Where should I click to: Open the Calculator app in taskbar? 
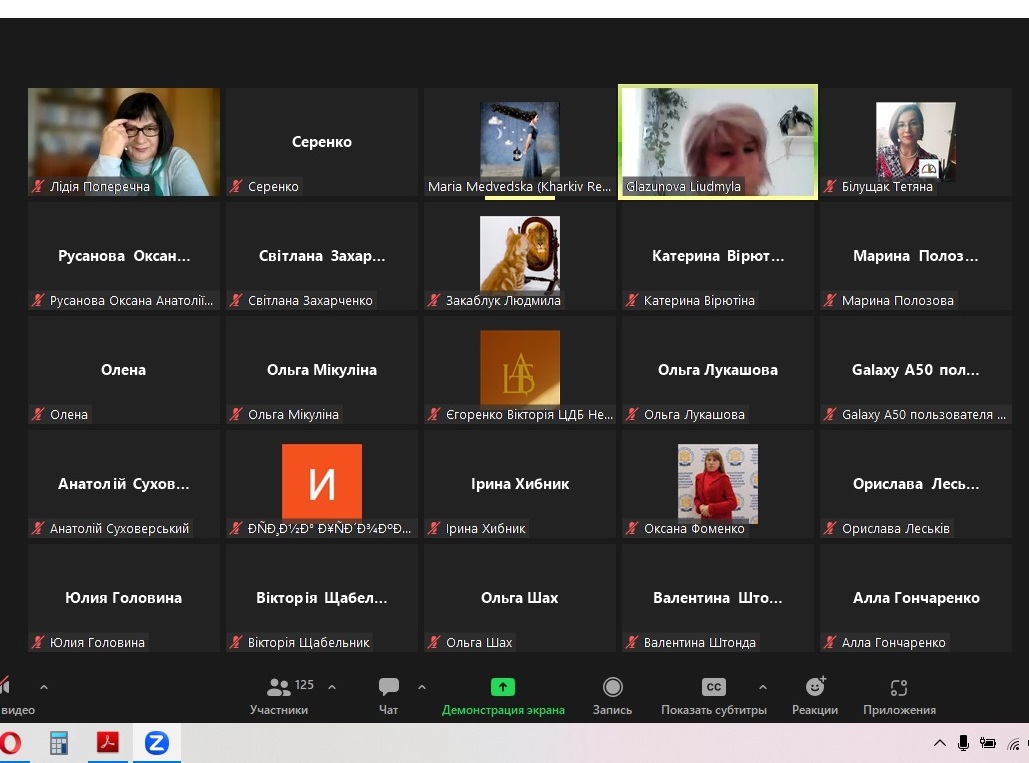pyautogui.click(x=59, y=743)
